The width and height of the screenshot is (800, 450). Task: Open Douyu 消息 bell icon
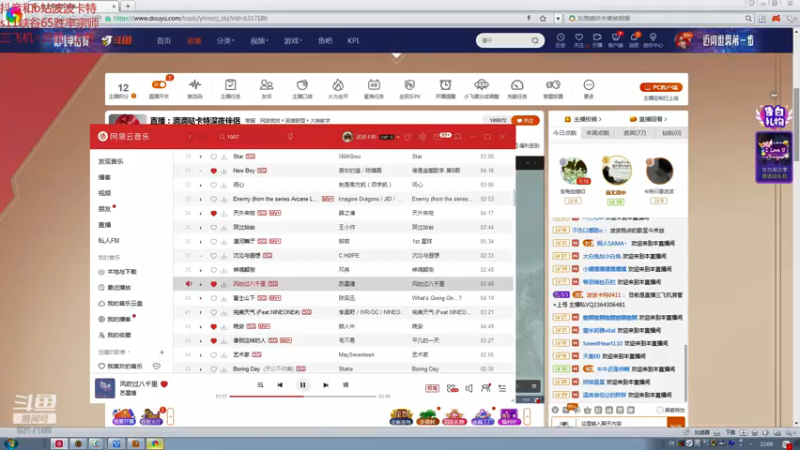(634, 37)
